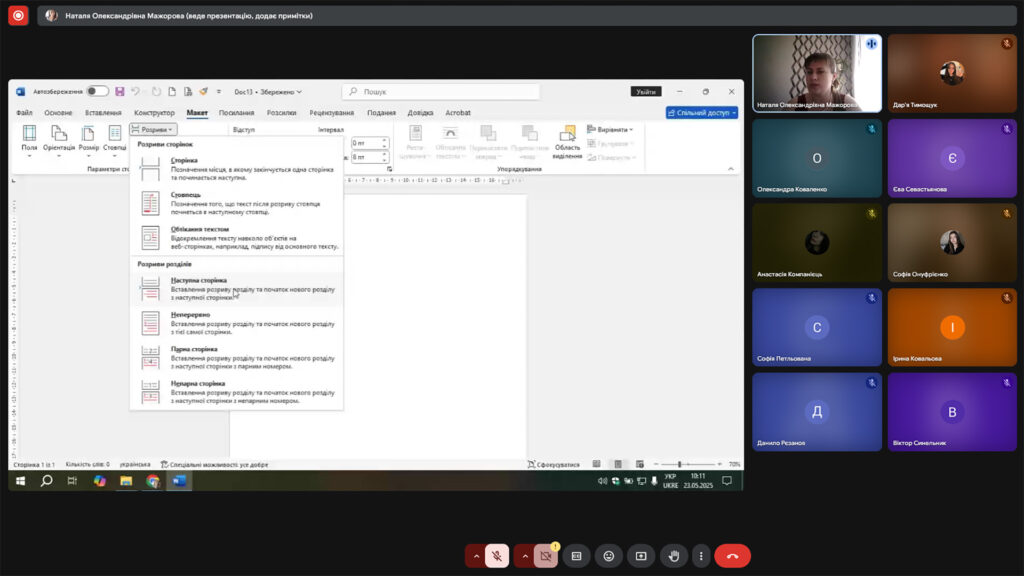The height and width of the screenshot is (576, 1024).
Task: Collapse the Word ribbon with the chevron
Action: pyautogui.click(x=731, y=169)
